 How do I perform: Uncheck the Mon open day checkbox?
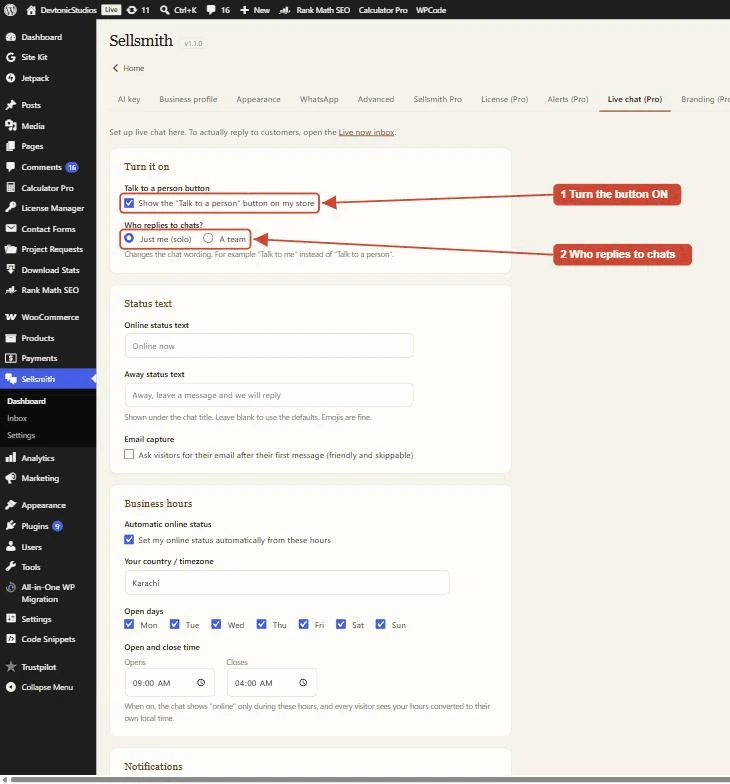pyautogui.click(x=129, y=624)
